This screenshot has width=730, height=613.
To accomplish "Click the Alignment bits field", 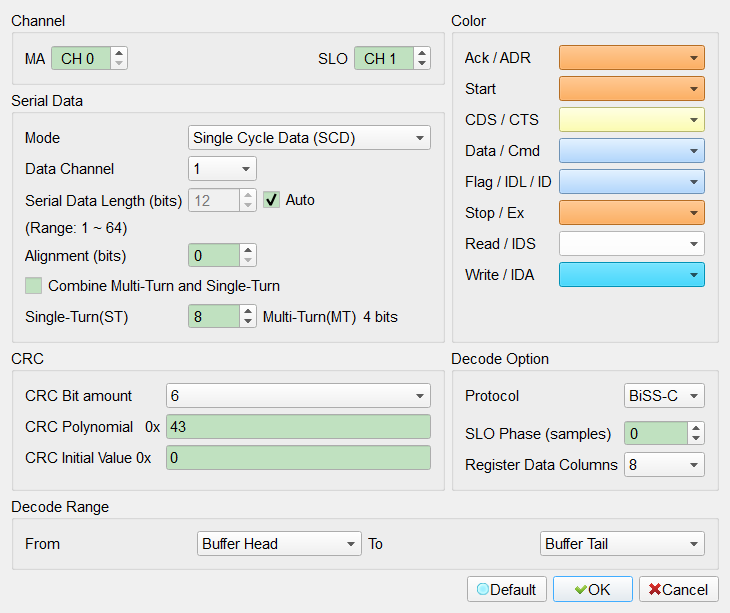I will (214, 256).
